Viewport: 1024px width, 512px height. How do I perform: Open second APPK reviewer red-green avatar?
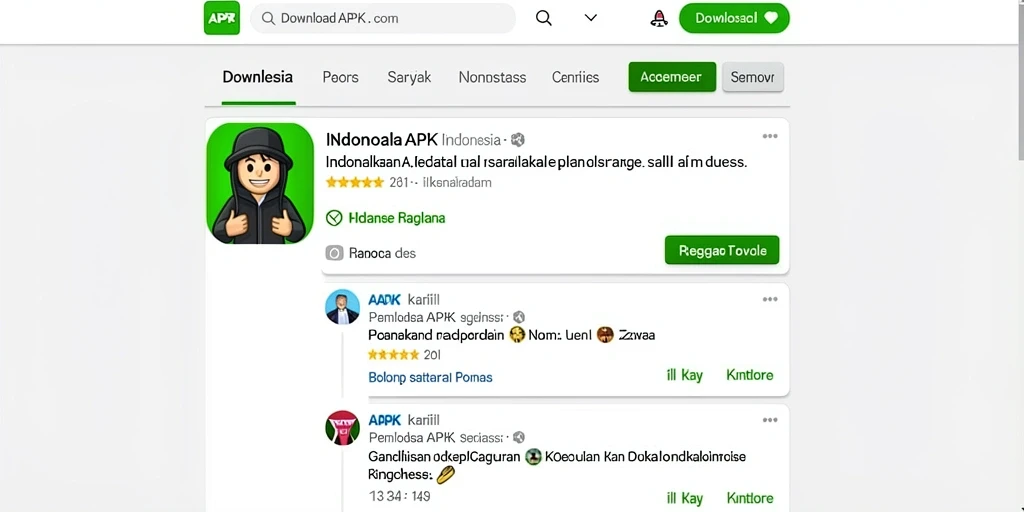[x=342, y=428]
